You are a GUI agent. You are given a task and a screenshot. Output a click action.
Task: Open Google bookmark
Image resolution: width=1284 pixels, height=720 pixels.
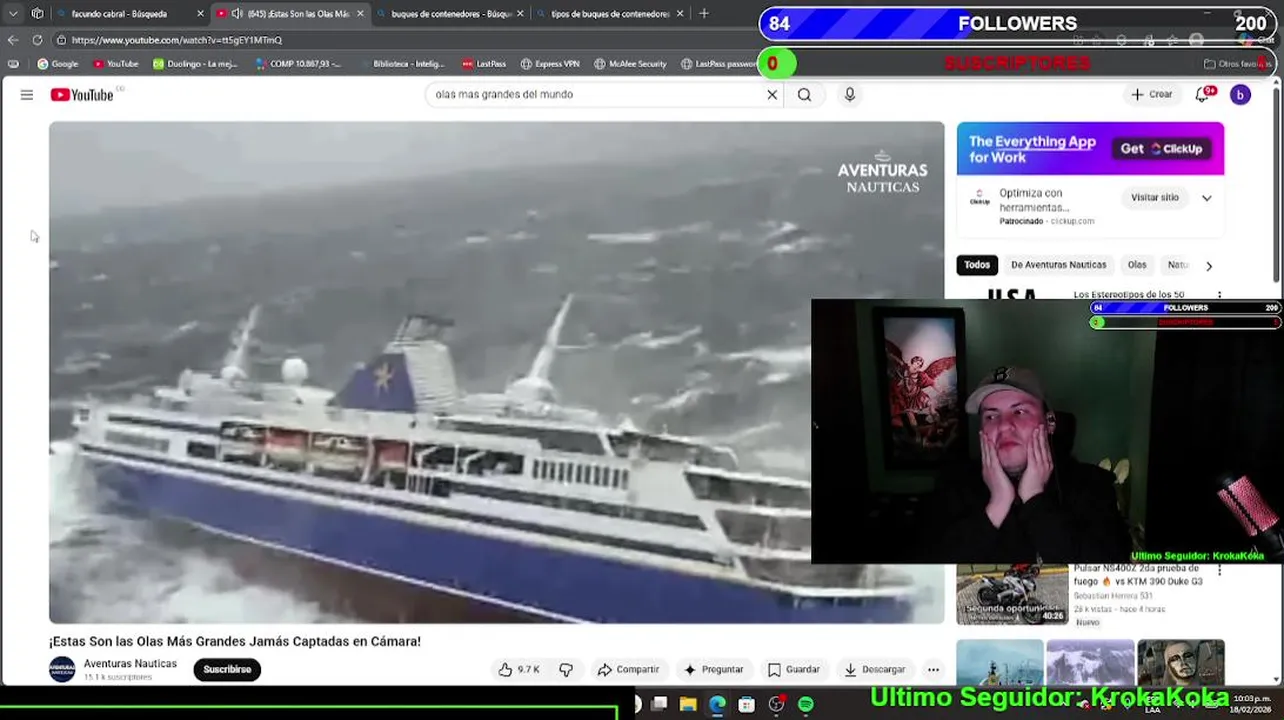58,64
